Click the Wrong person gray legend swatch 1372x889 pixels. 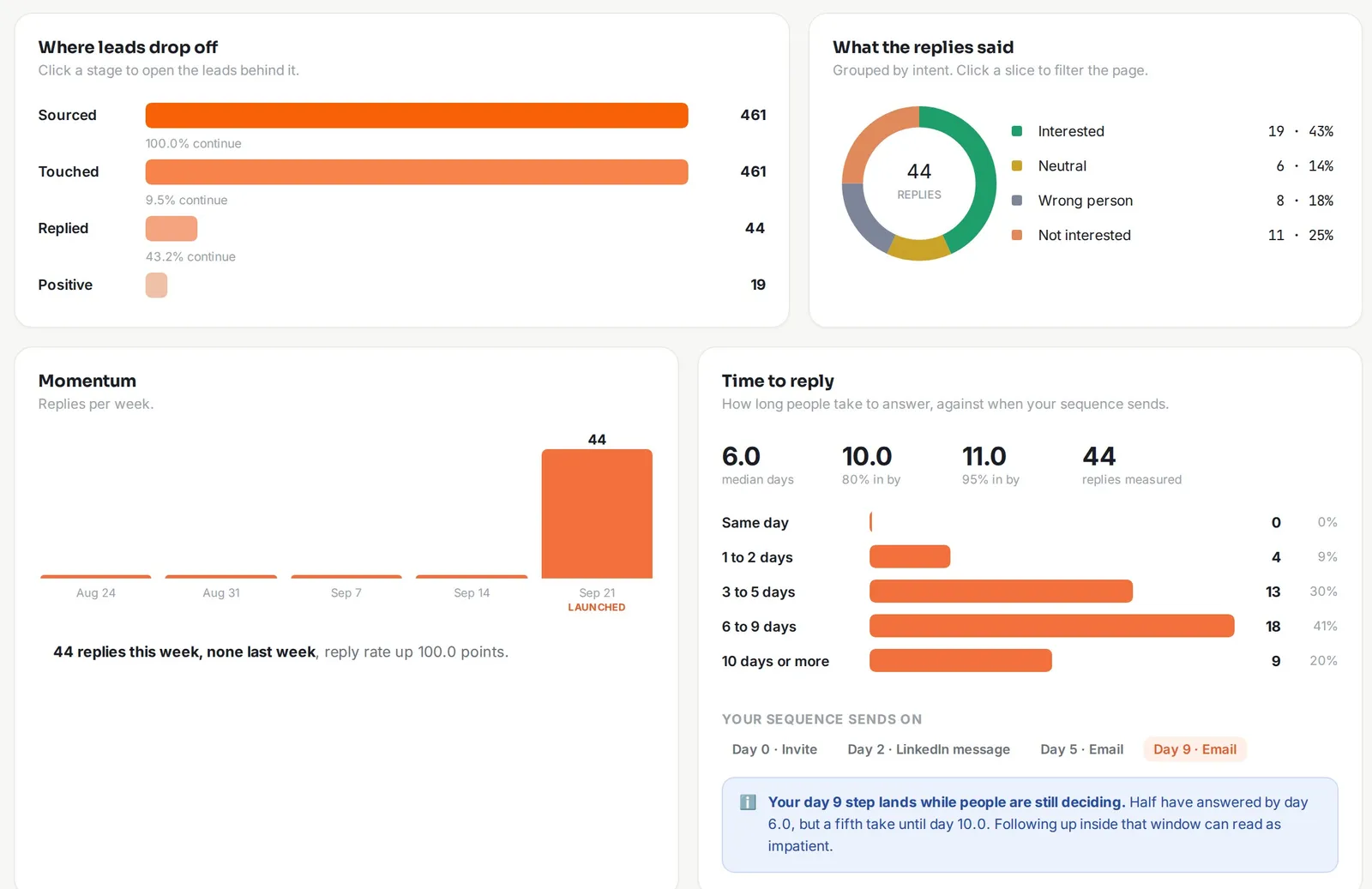click(x=1017, y=201)
